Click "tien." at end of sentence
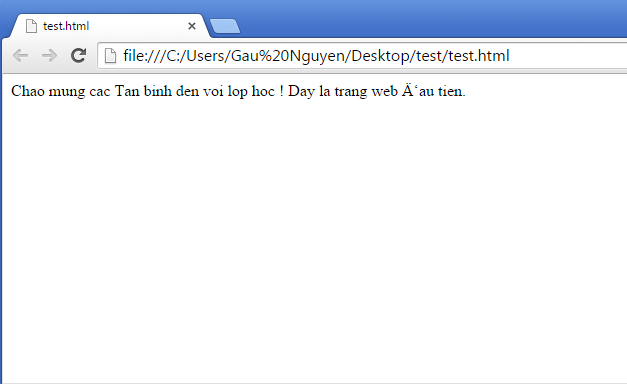627x384 pixels. [452, 91]
